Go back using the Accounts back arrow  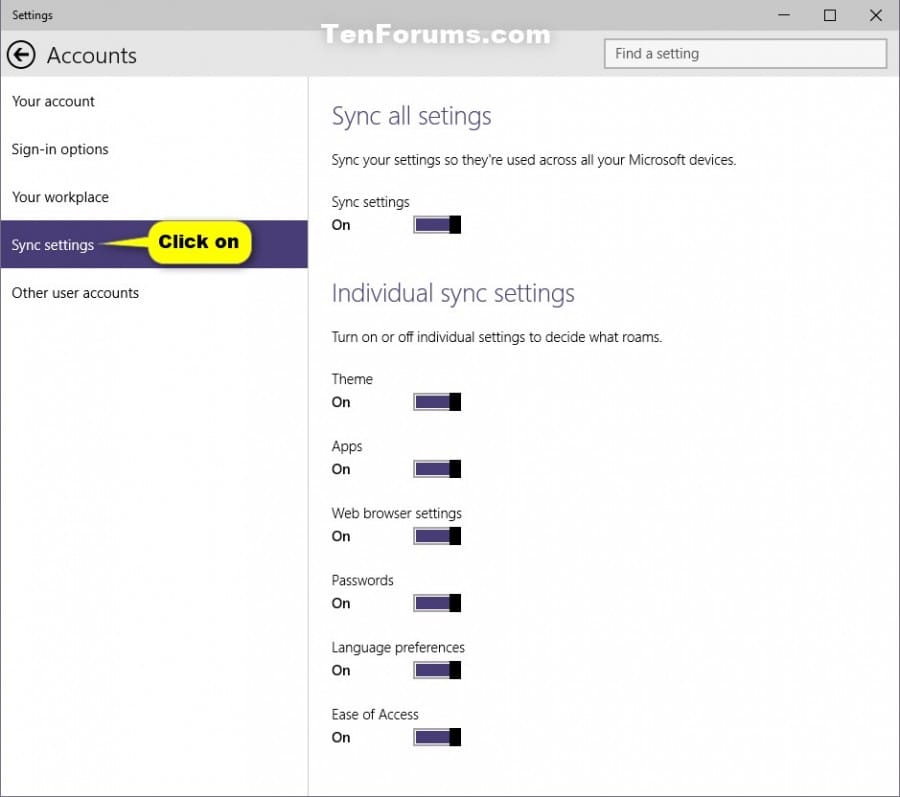coord(21,55)
